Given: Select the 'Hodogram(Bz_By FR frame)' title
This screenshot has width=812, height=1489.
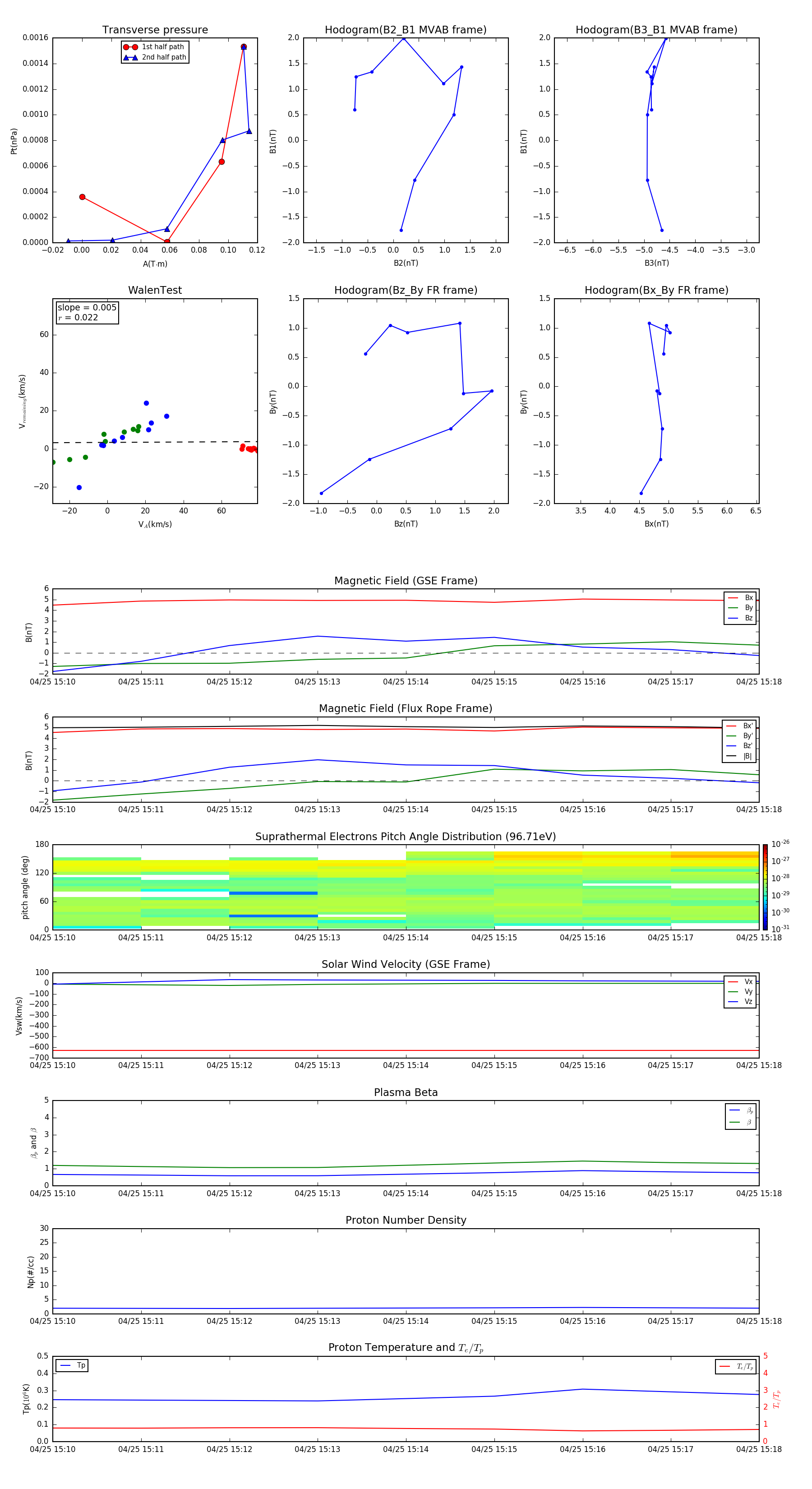Looking at the screenshot, I should click(x=406, y=290).
